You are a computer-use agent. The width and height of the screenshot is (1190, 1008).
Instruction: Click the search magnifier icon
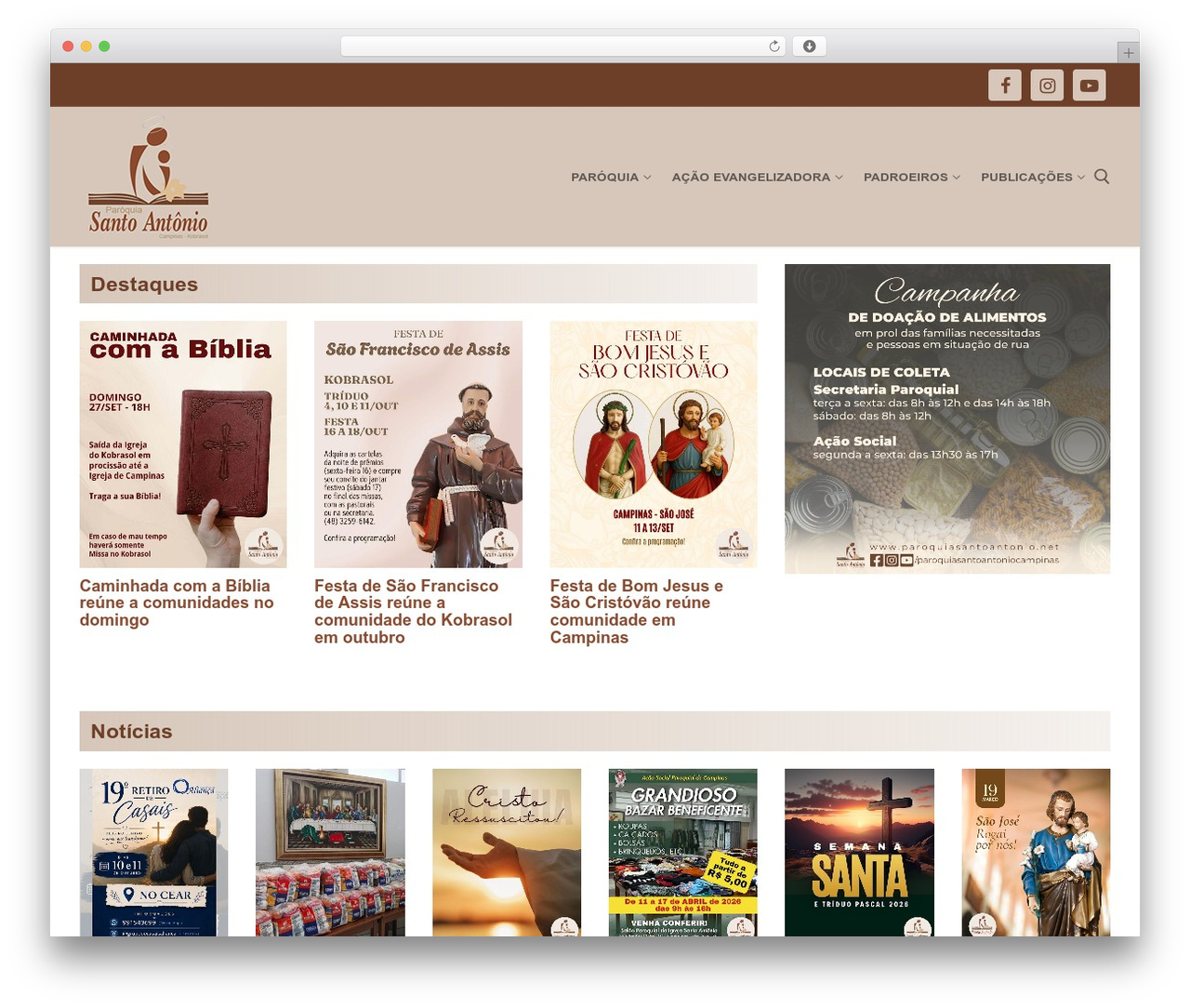pos(1102,177)
